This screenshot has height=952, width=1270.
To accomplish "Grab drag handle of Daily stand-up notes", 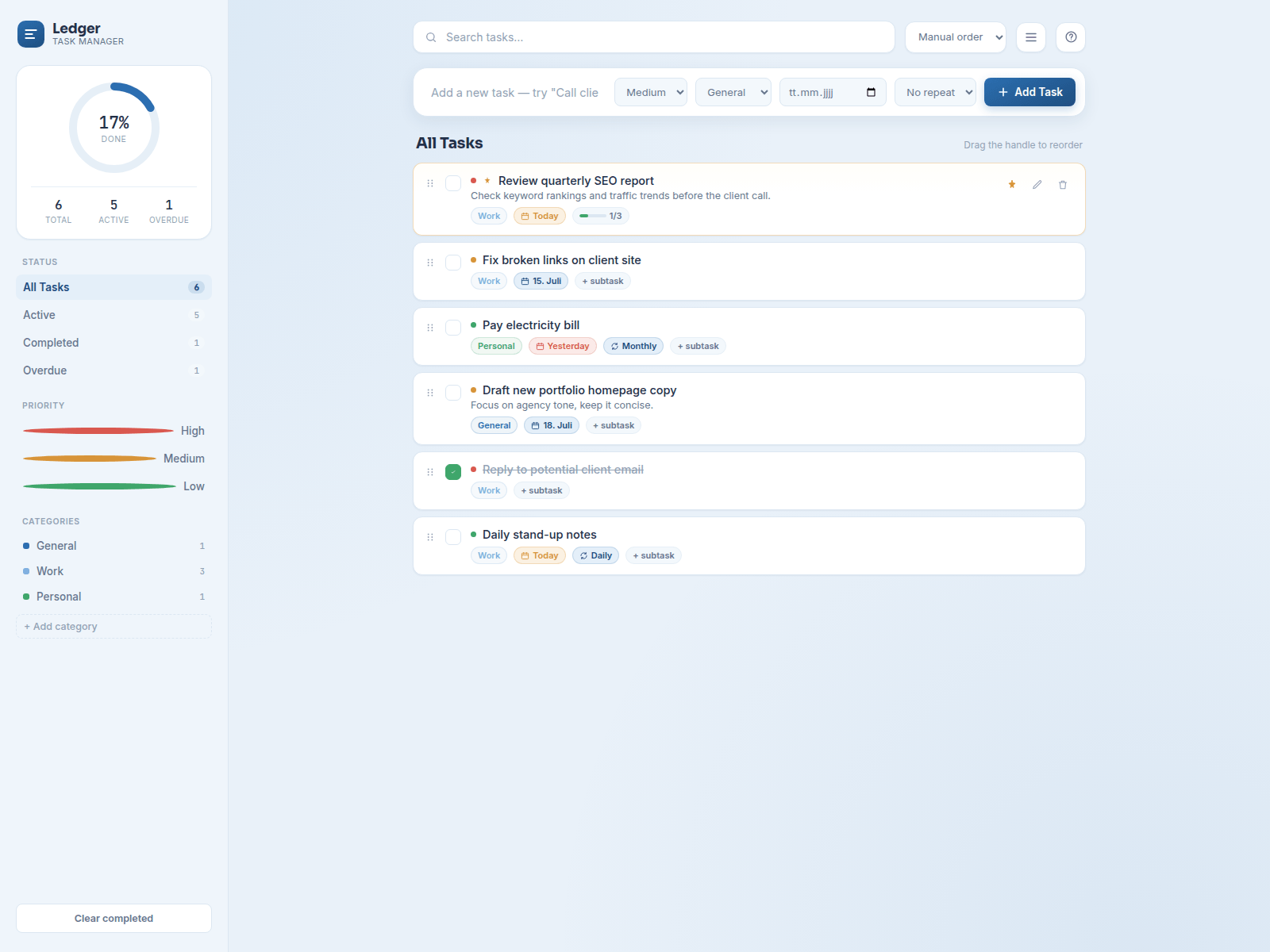I will pyautogui.click(x=430, y=537).
